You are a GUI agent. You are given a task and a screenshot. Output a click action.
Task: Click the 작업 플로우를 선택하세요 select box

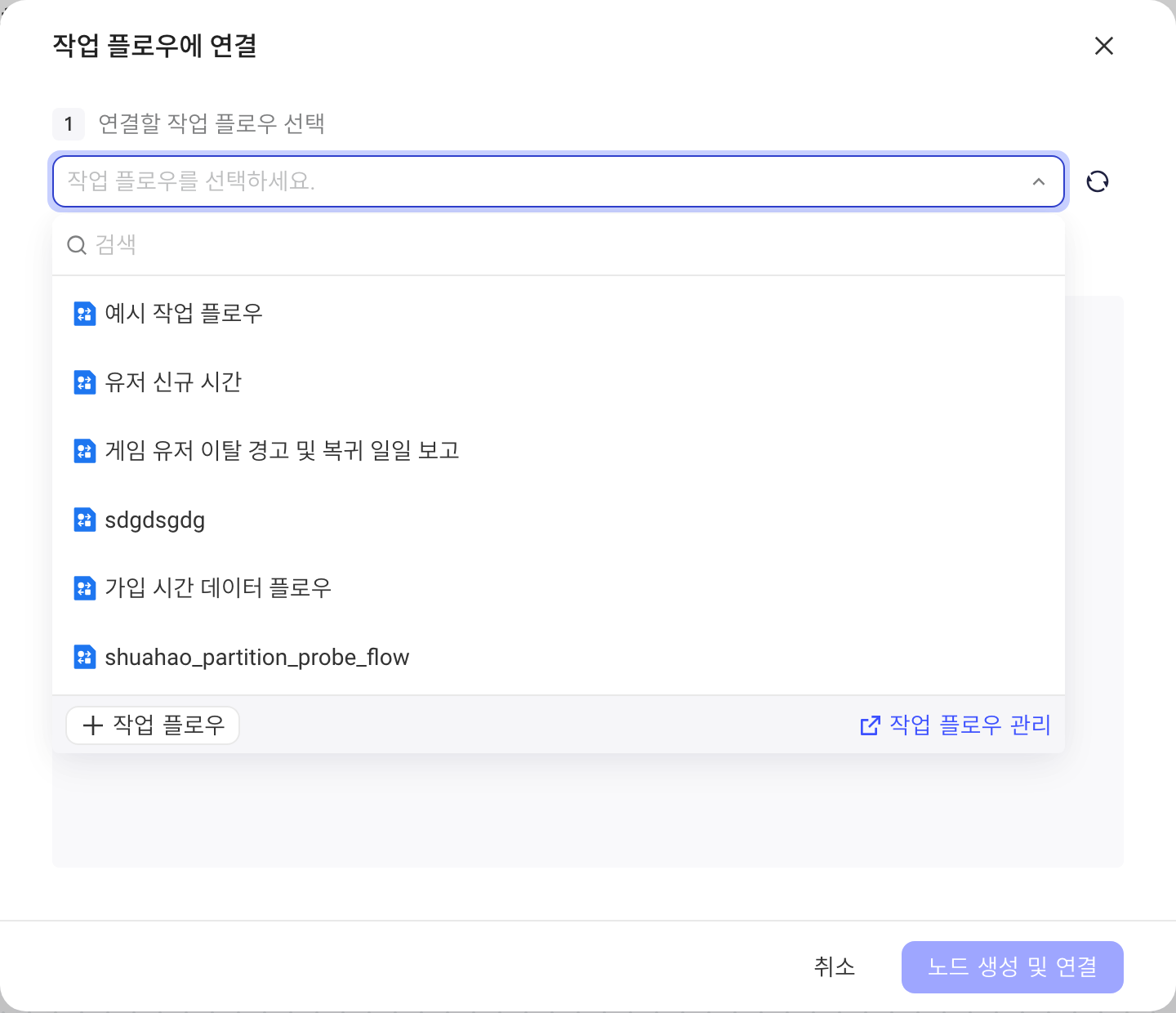click(x=559, y=181)
